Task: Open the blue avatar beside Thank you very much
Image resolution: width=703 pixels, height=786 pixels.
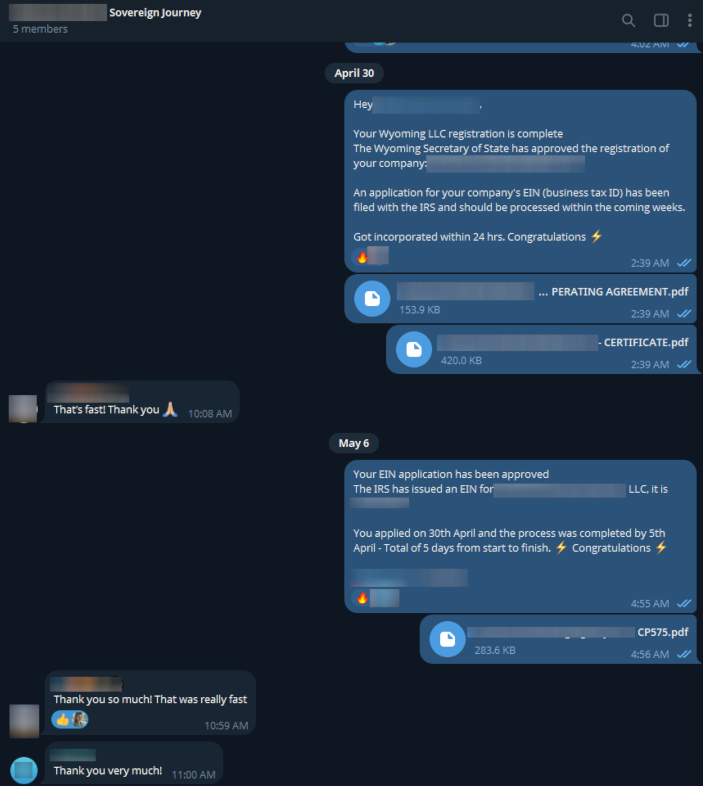Action: (x=24, y=770)
